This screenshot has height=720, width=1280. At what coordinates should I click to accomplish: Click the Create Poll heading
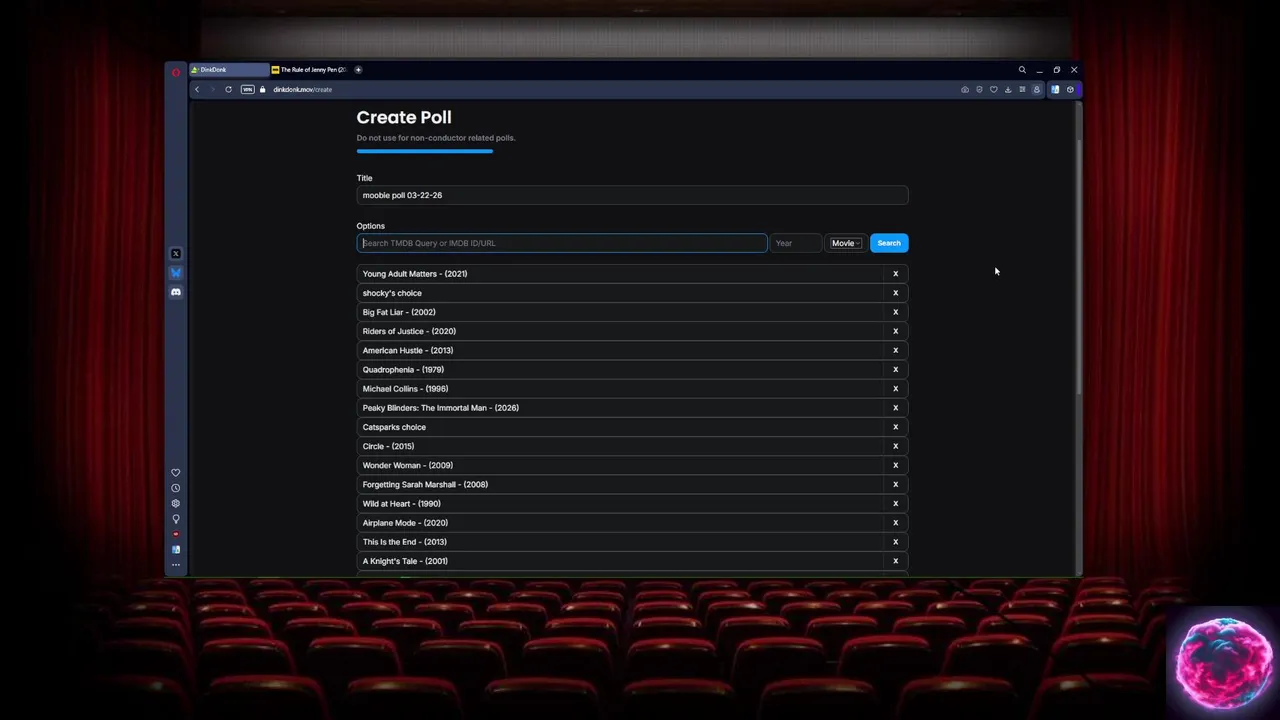click(x=404, y=118)
